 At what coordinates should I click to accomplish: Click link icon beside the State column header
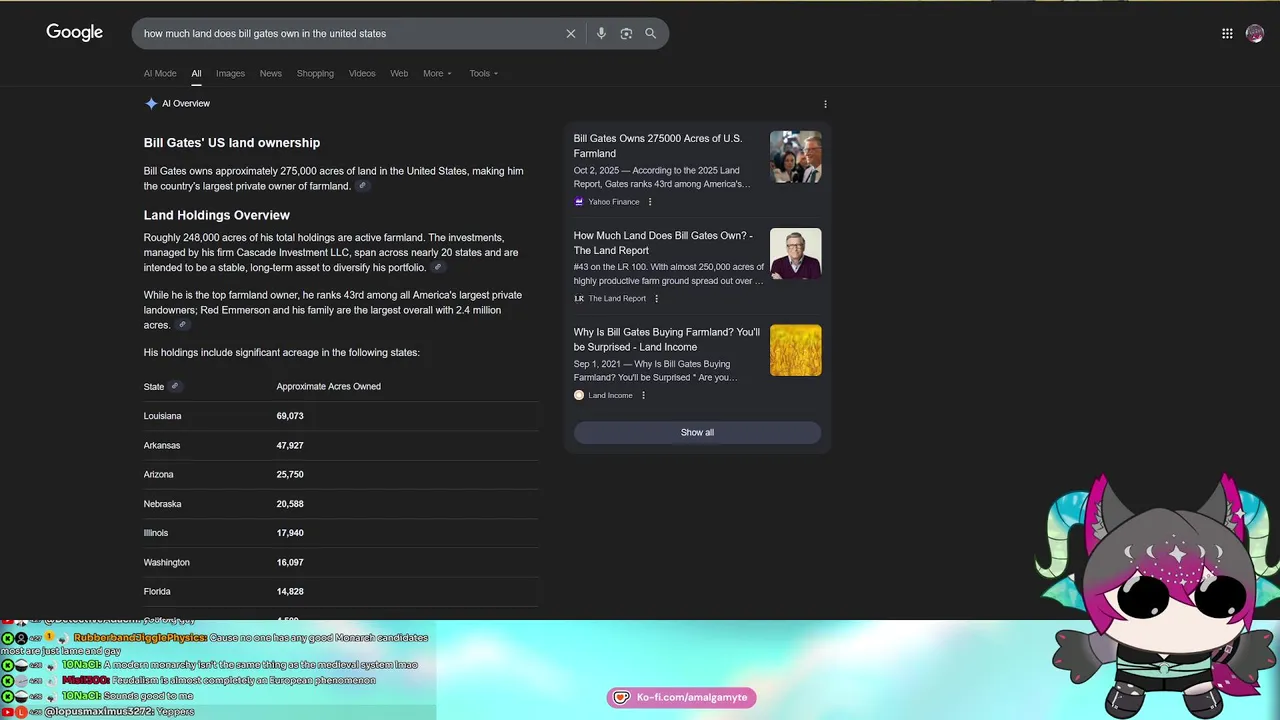click(x=175, y=386)
